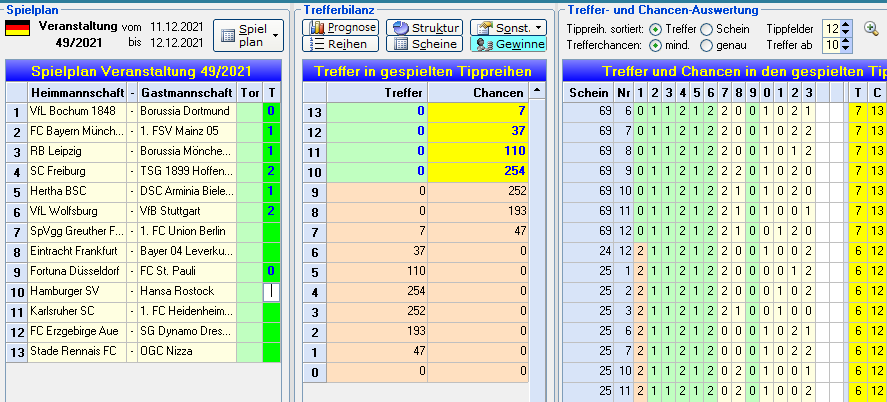This screenshot has width=887, height=402.
Task: Open the Reihen view
Action: pyautogui.click(x=340, y=44)
